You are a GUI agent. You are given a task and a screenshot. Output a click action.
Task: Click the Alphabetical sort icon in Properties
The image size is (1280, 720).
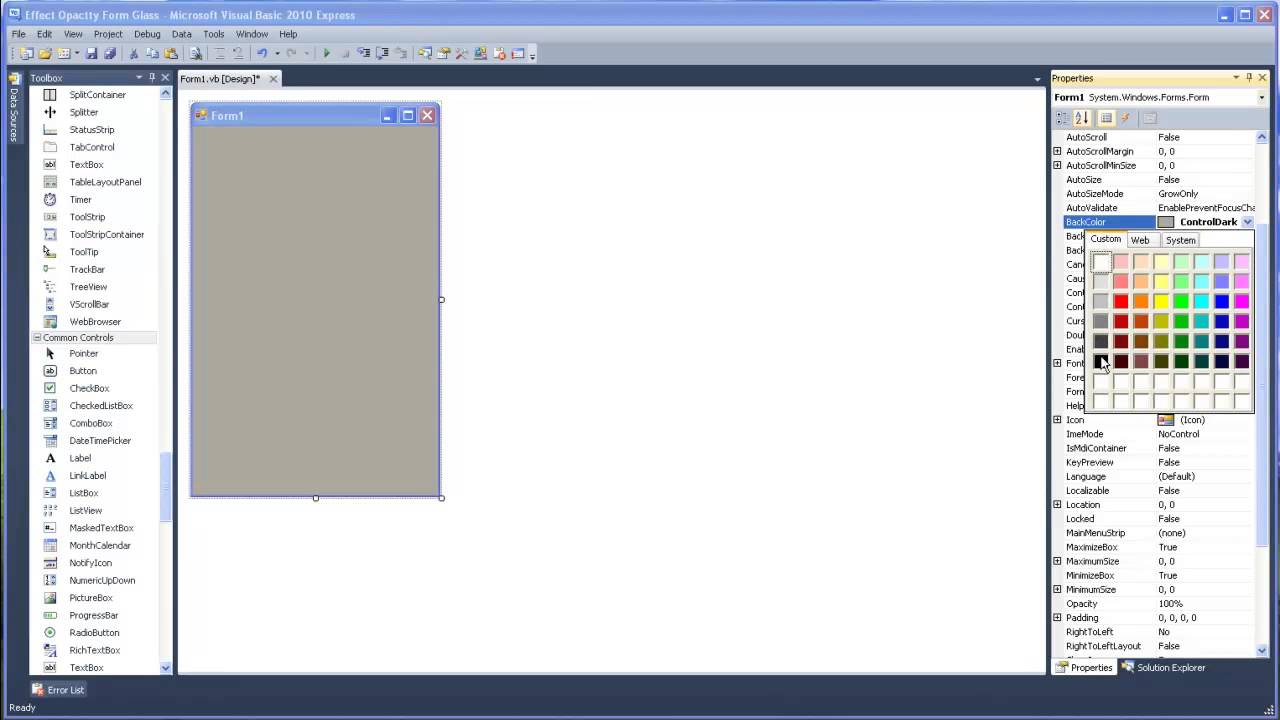click(x=1082, y=118)
